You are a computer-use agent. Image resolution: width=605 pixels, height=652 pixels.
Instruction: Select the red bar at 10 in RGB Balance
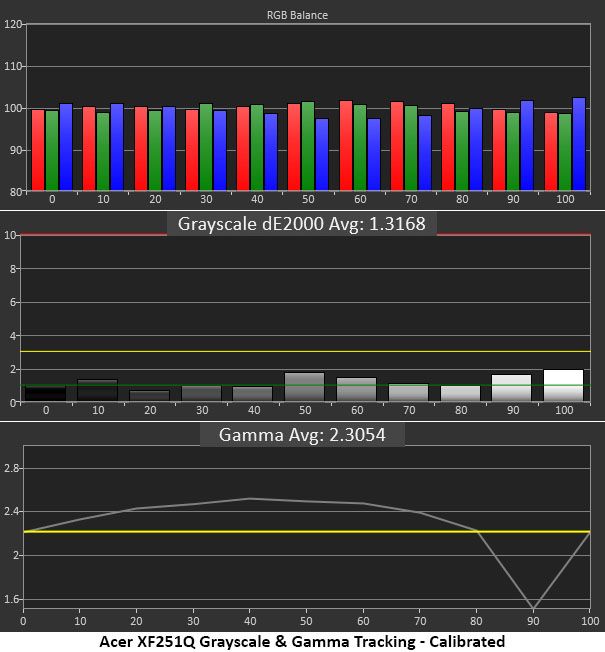pos(89,148)
